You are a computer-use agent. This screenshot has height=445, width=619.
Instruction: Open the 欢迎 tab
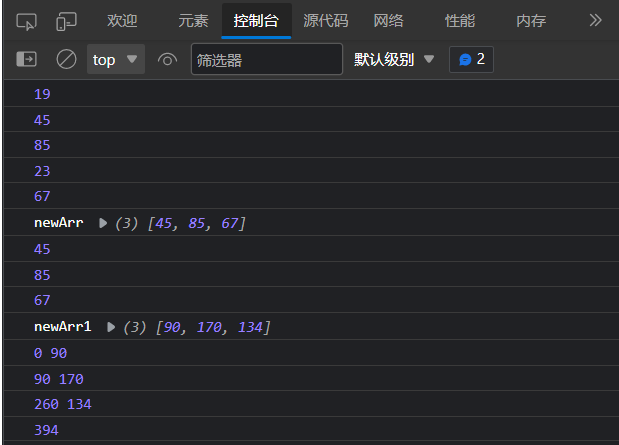pyautogui.click(x=122, y=21)
